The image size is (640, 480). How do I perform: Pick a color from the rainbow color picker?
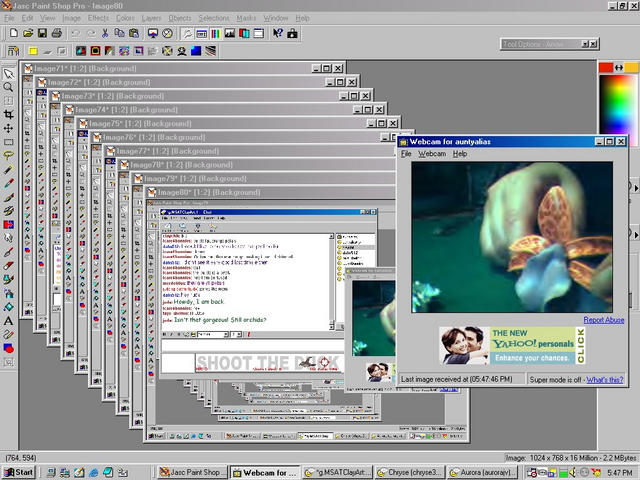[x=618, y=105]
